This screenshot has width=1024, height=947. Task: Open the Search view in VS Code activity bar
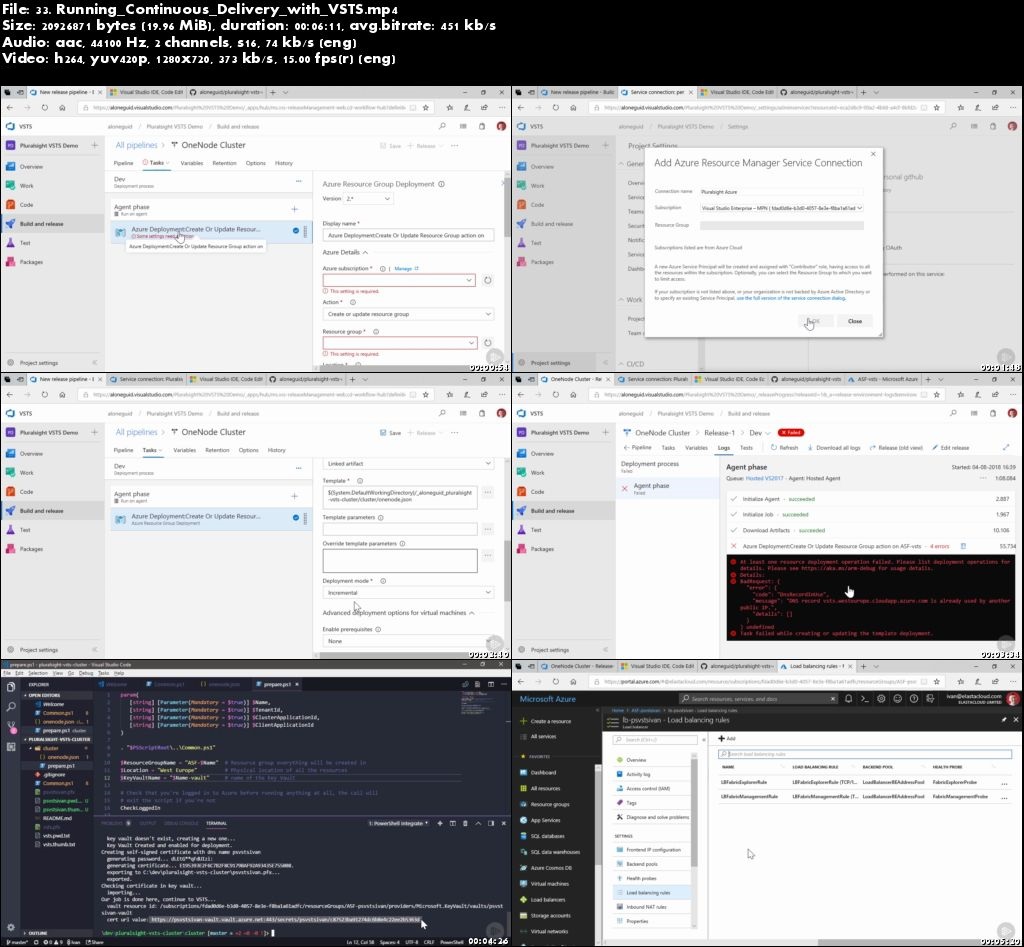tap(11, 707)
